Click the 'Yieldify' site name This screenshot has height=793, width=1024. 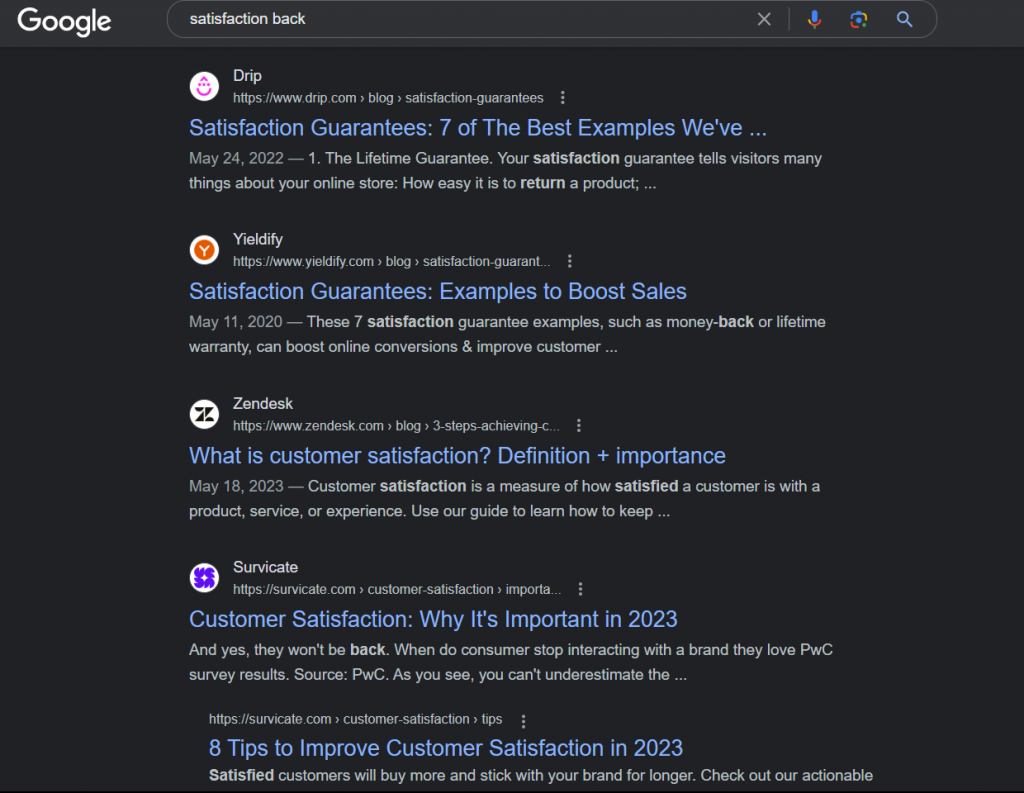click(x=258, y=240)
